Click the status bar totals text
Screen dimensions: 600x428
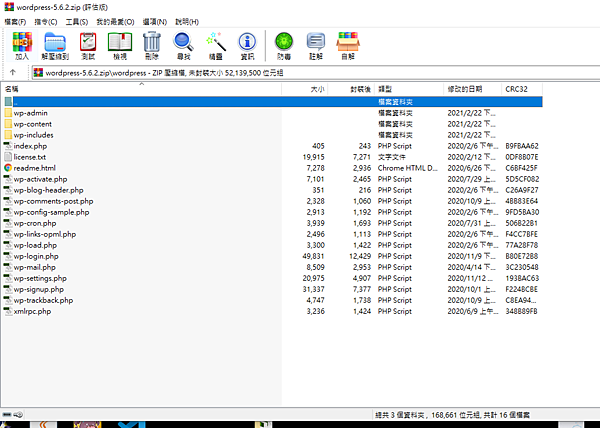pos(453,415)
